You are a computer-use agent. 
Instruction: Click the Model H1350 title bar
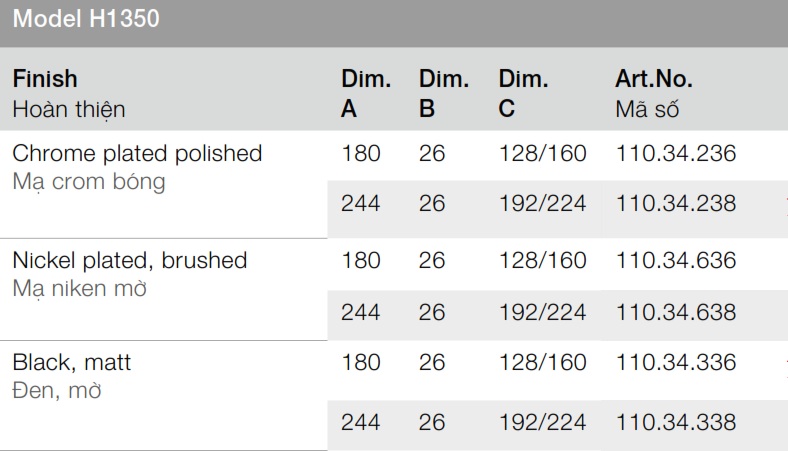tap(85, 19)
